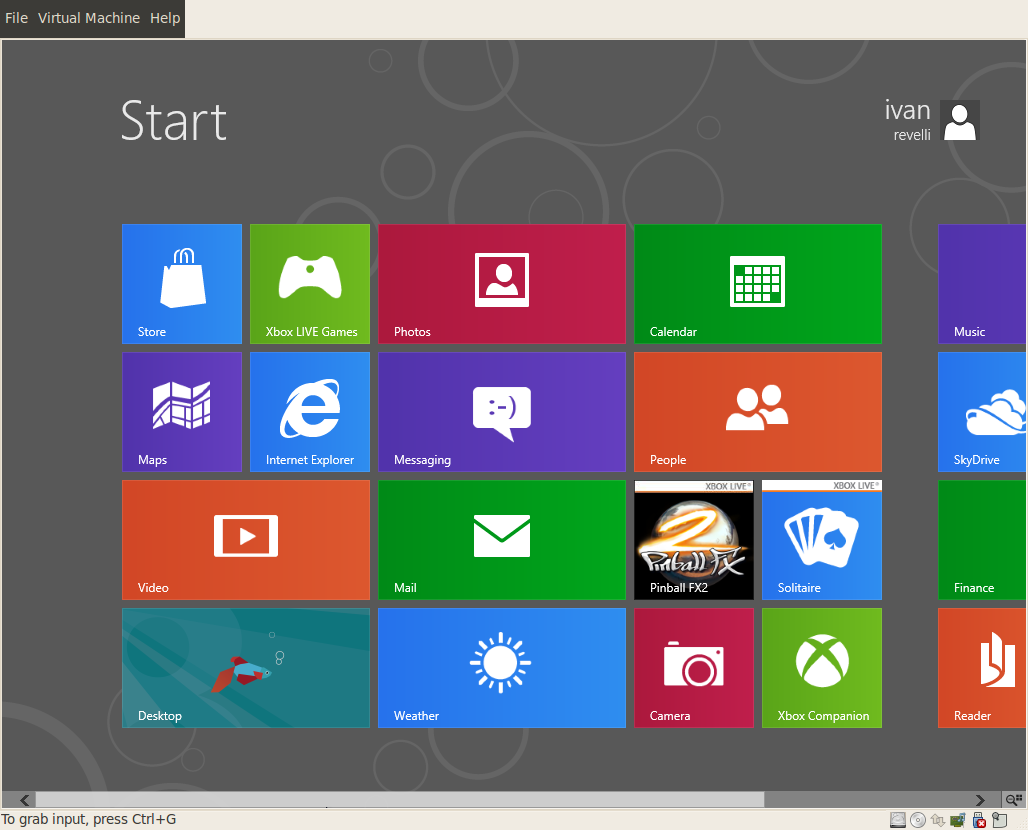Open the Weather tile
Screen dimensions: 1028x830
click(x=502, y=667)
